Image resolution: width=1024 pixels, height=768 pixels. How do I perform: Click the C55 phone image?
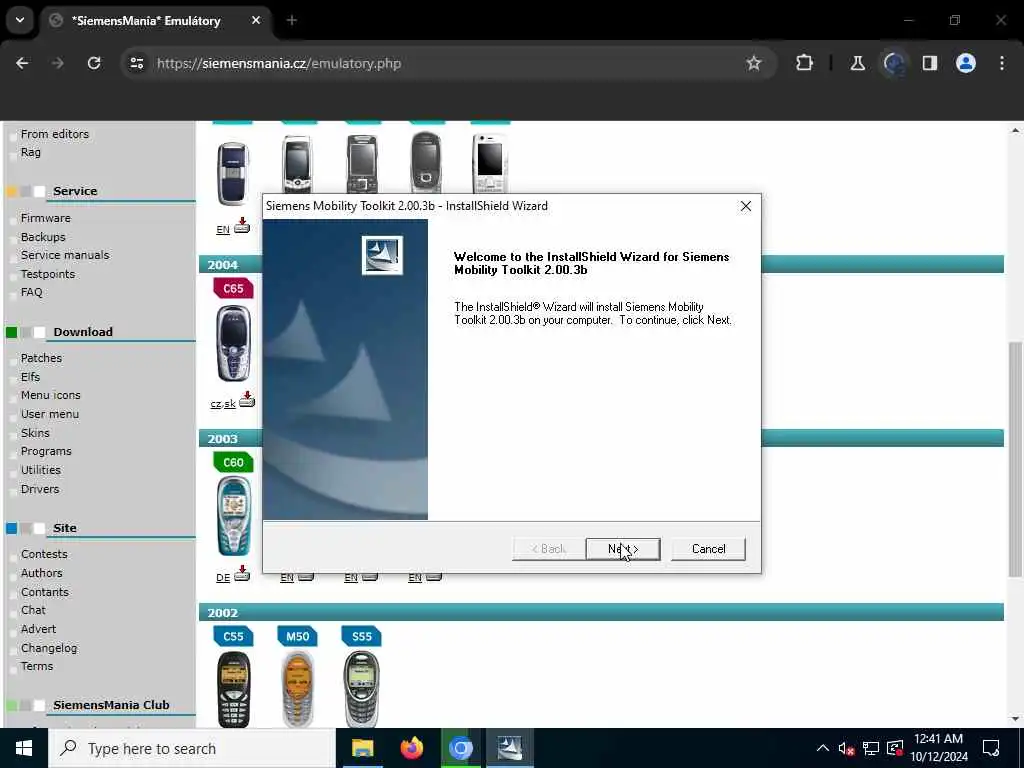click(233, 689)
